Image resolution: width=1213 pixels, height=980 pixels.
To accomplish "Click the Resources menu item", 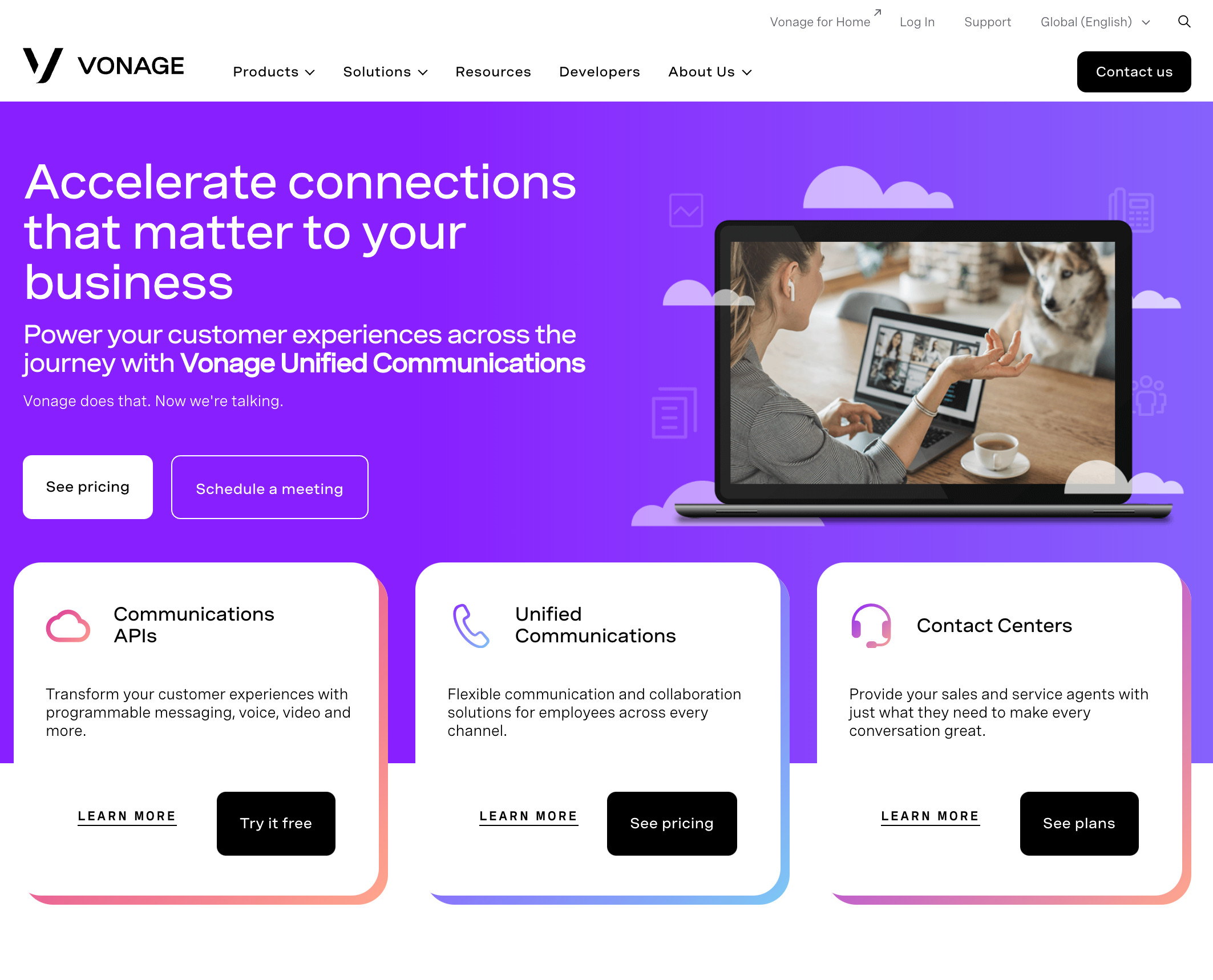I will click(x=493, y=71).
